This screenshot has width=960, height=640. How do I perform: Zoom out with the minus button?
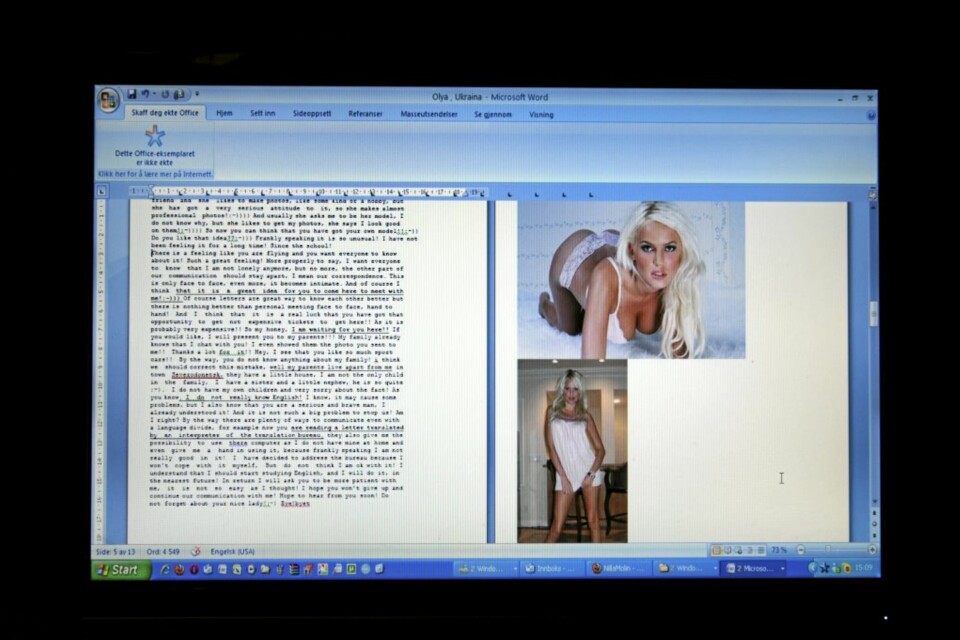click(799, 550)
